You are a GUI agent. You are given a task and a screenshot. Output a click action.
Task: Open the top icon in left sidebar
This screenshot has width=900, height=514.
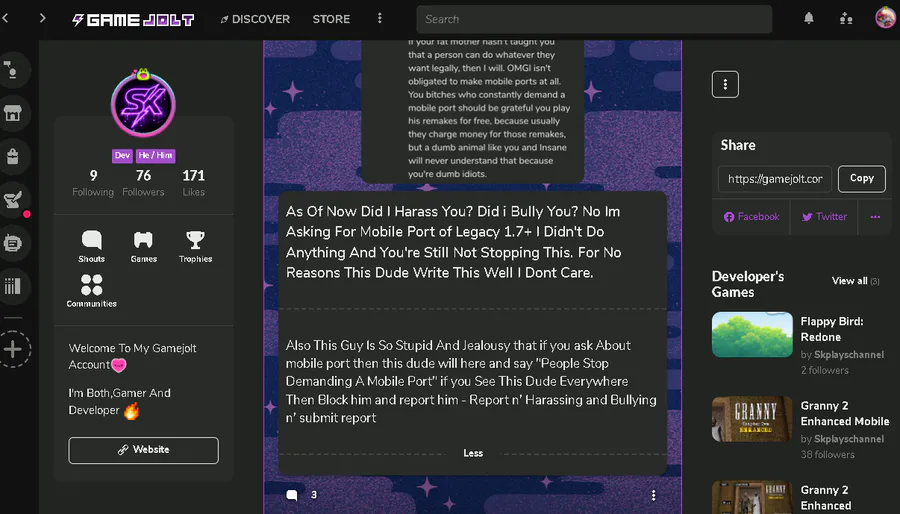(13, 69)
